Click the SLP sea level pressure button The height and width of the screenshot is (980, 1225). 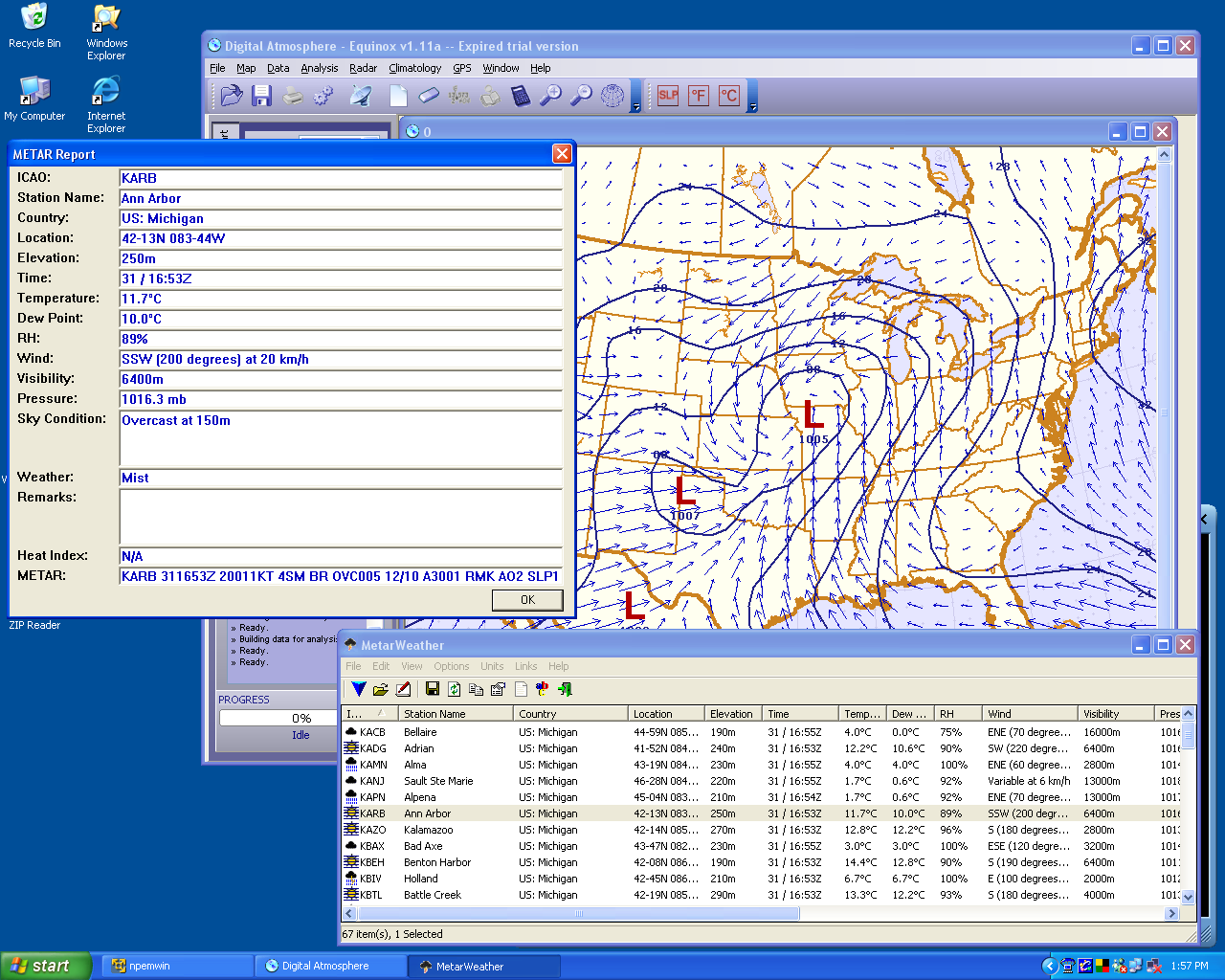pos(668,96)
